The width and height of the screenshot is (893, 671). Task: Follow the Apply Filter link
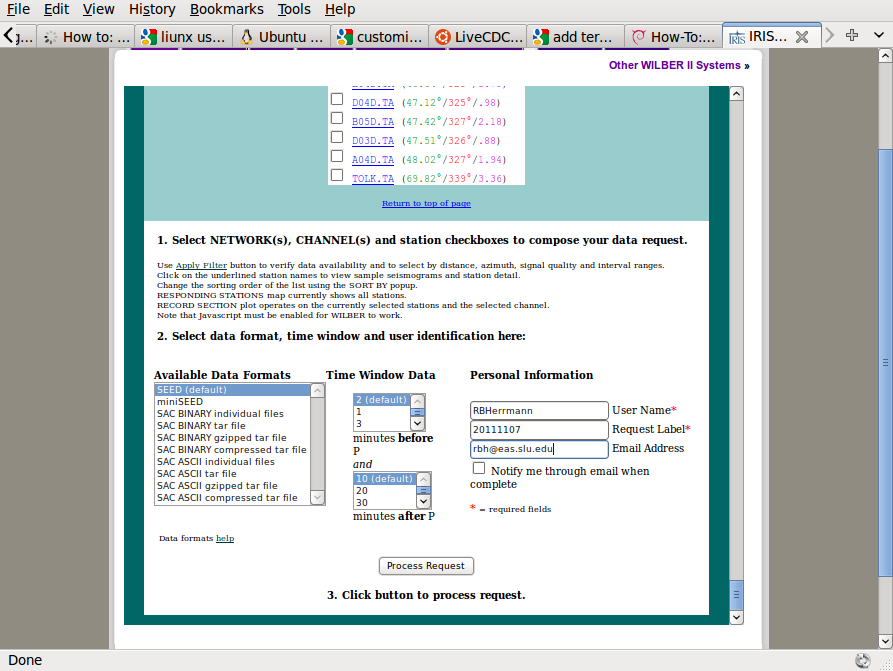coord(201,265)
